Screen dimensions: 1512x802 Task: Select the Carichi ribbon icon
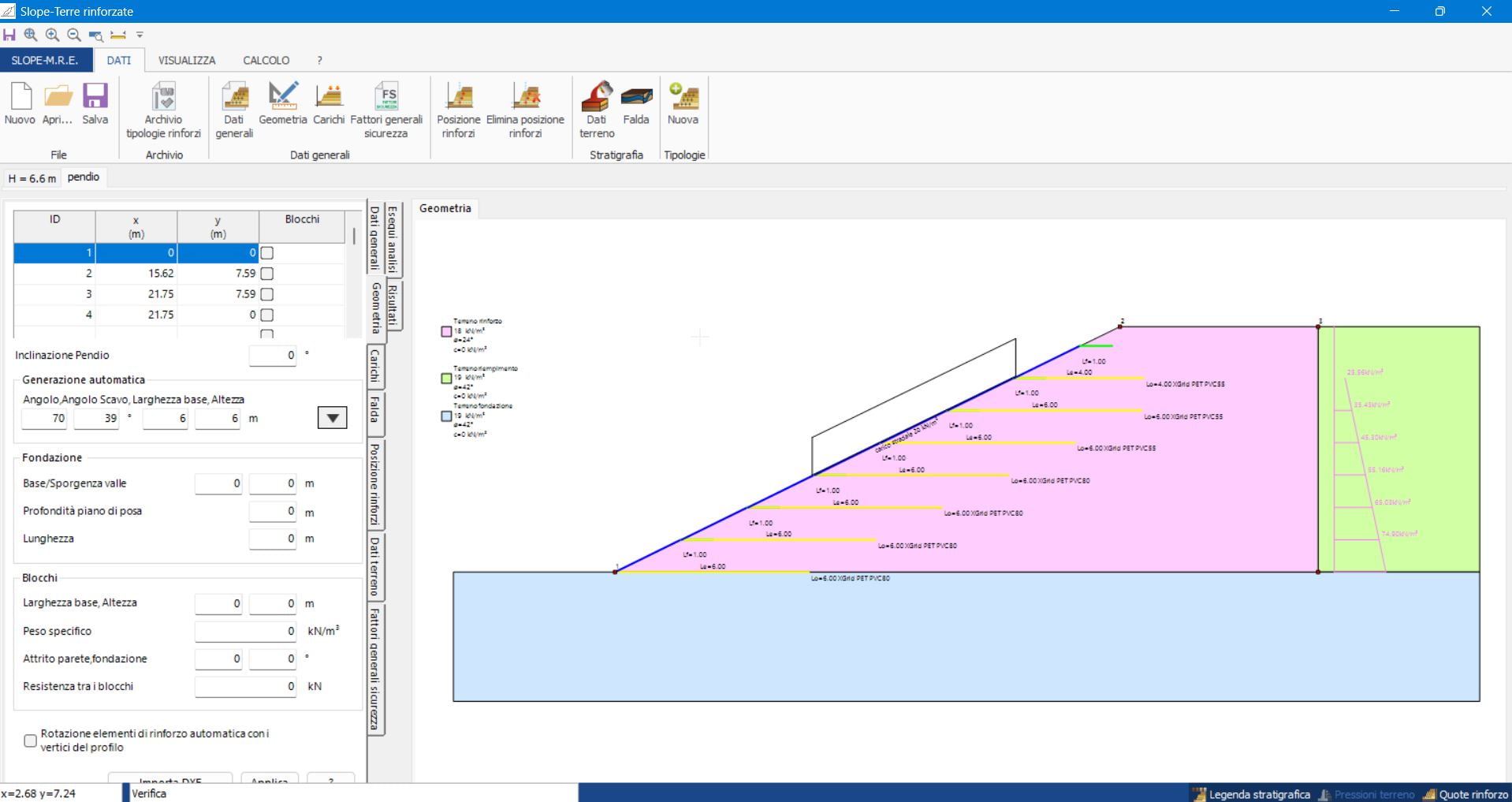[329, 97]
